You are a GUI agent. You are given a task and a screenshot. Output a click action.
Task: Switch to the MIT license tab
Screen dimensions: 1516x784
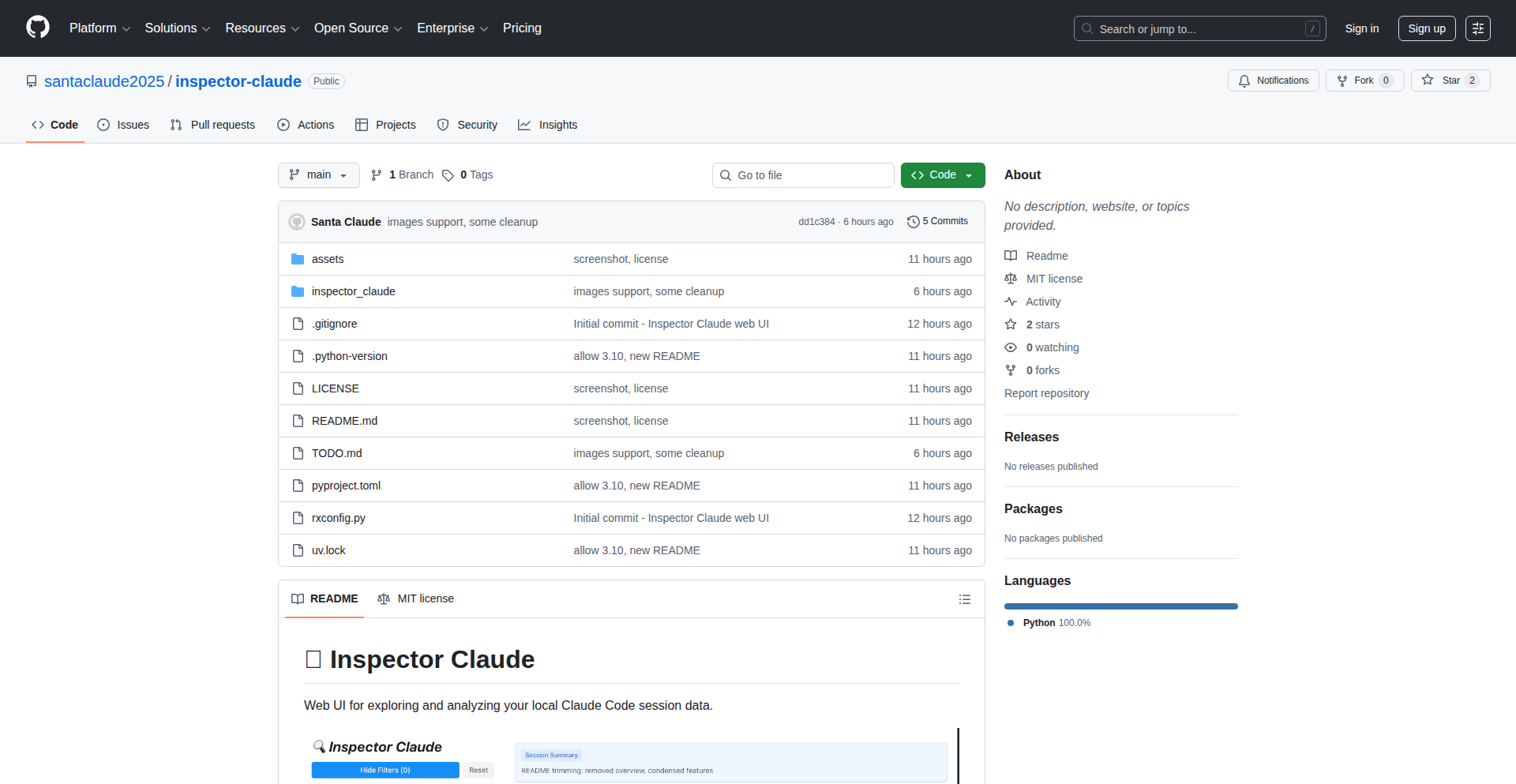point(416,599)
